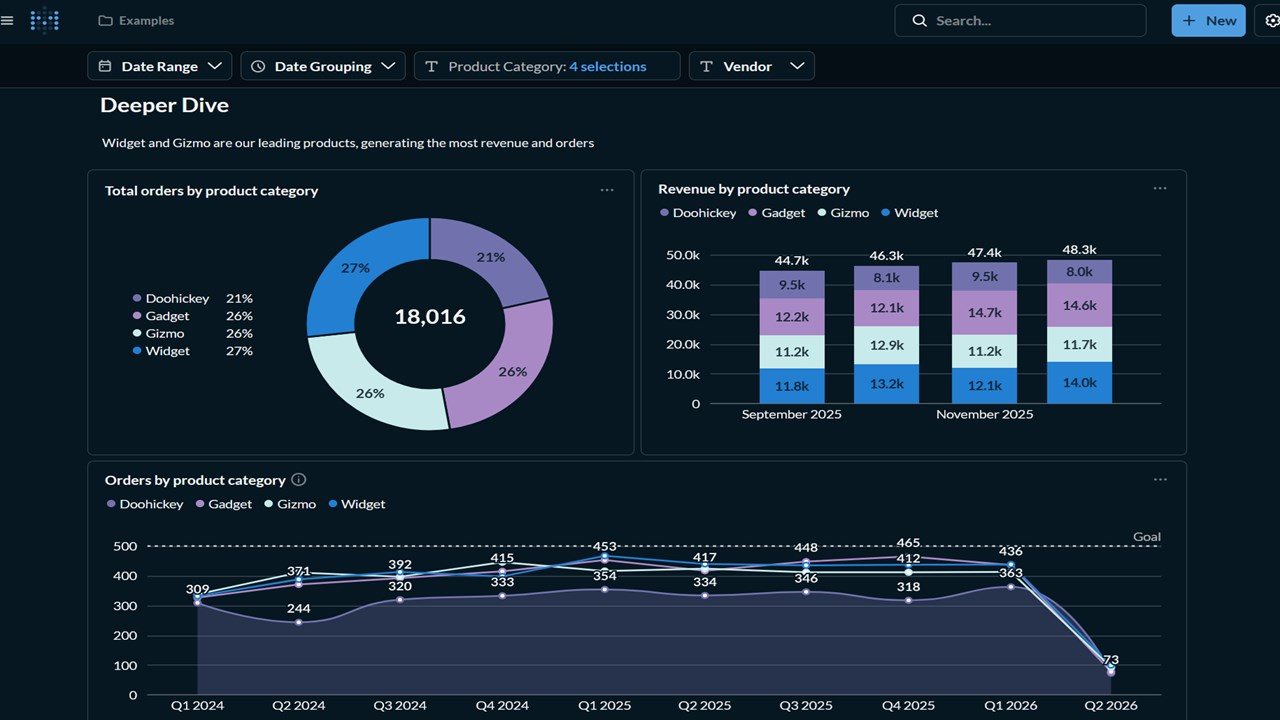The height and width of the screenshot is (720, 1280).
Task: Open the settings gear icon
Action: pos(1271,20)
